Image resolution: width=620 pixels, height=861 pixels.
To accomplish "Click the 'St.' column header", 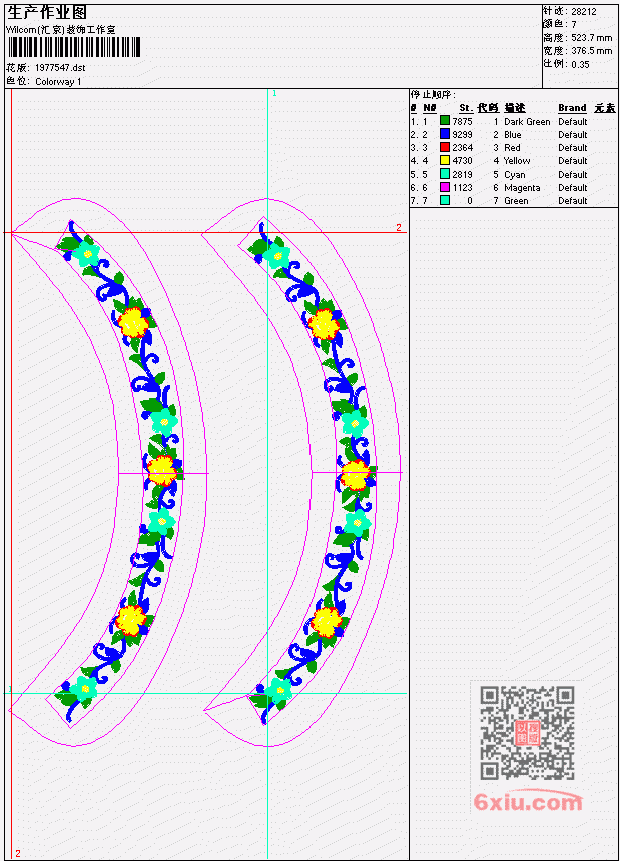I will (466, 108).
